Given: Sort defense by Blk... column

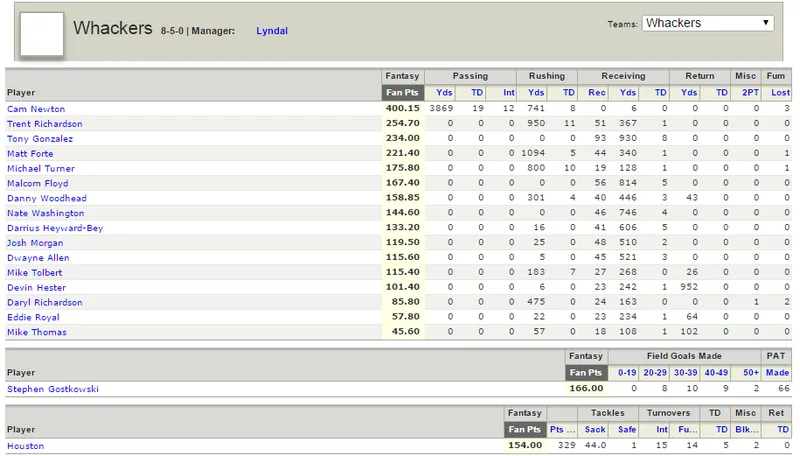Looking at the screenshot, I should tap(747, 429).
